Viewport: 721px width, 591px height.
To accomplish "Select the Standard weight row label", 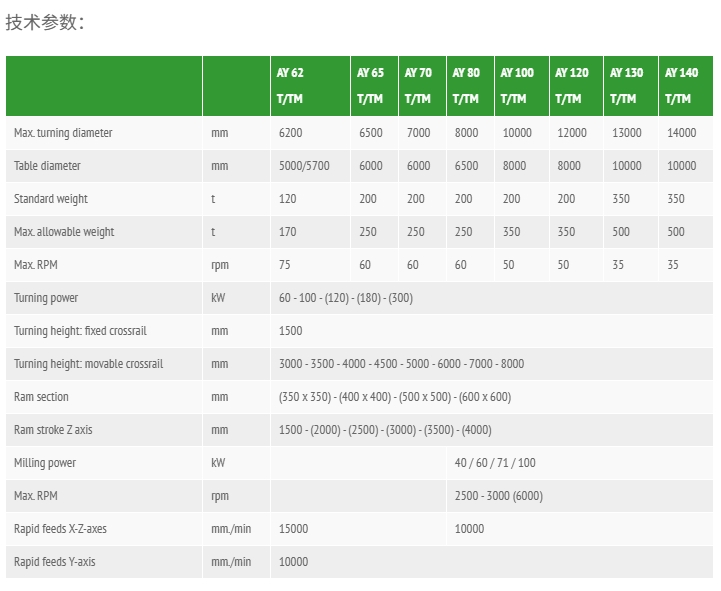I will [x=51, y=199].
